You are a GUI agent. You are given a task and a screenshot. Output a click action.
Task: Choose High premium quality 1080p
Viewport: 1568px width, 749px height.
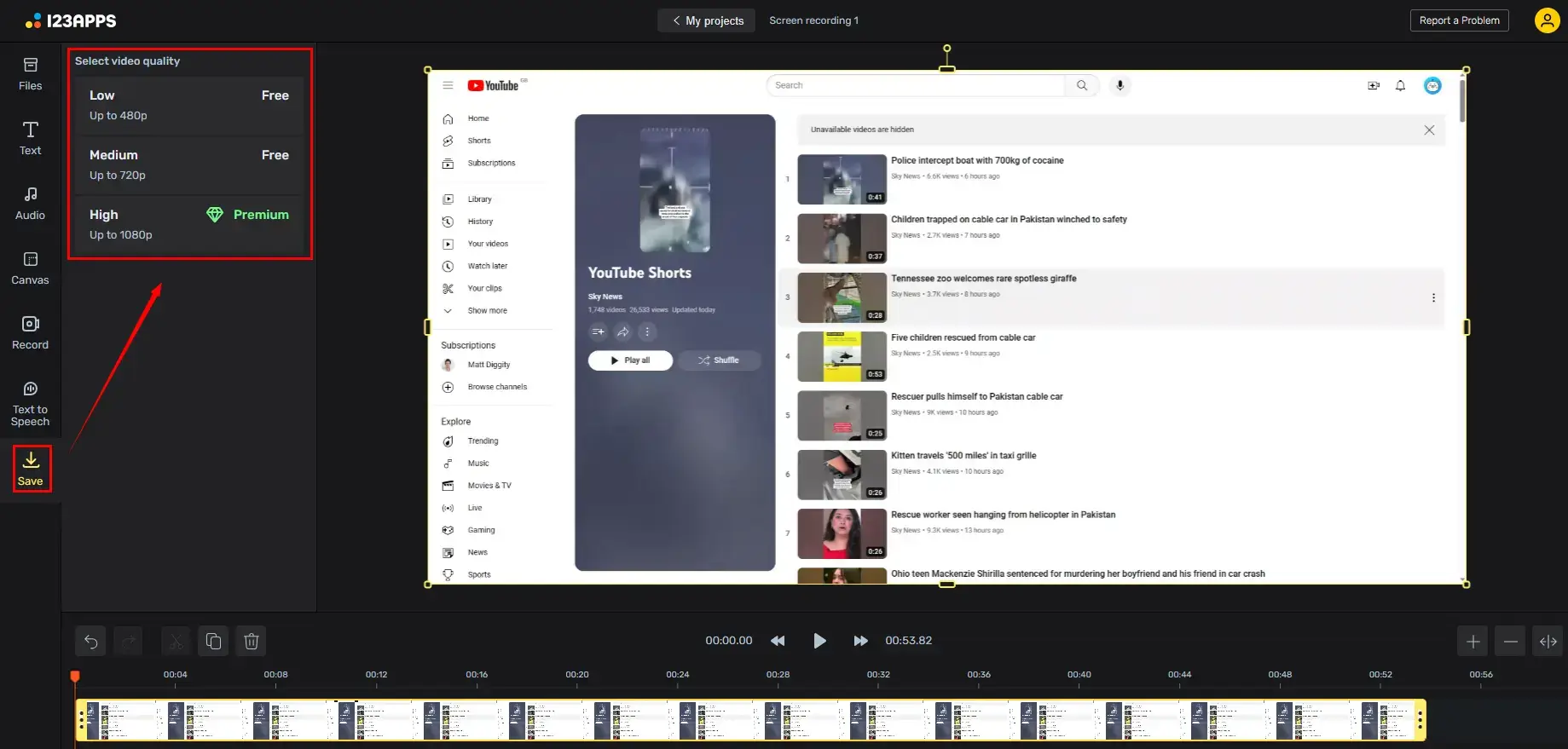click(x=188, y=225)
